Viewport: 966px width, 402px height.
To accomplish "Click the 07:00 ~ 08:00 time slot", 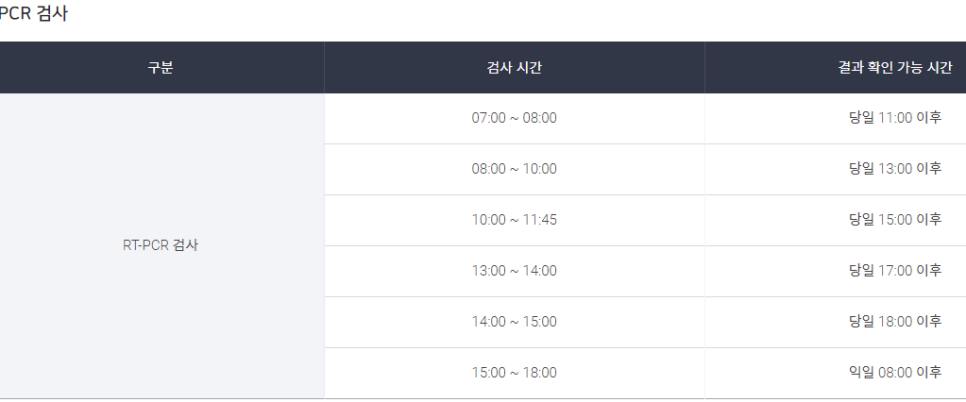I will pos(514,118).
